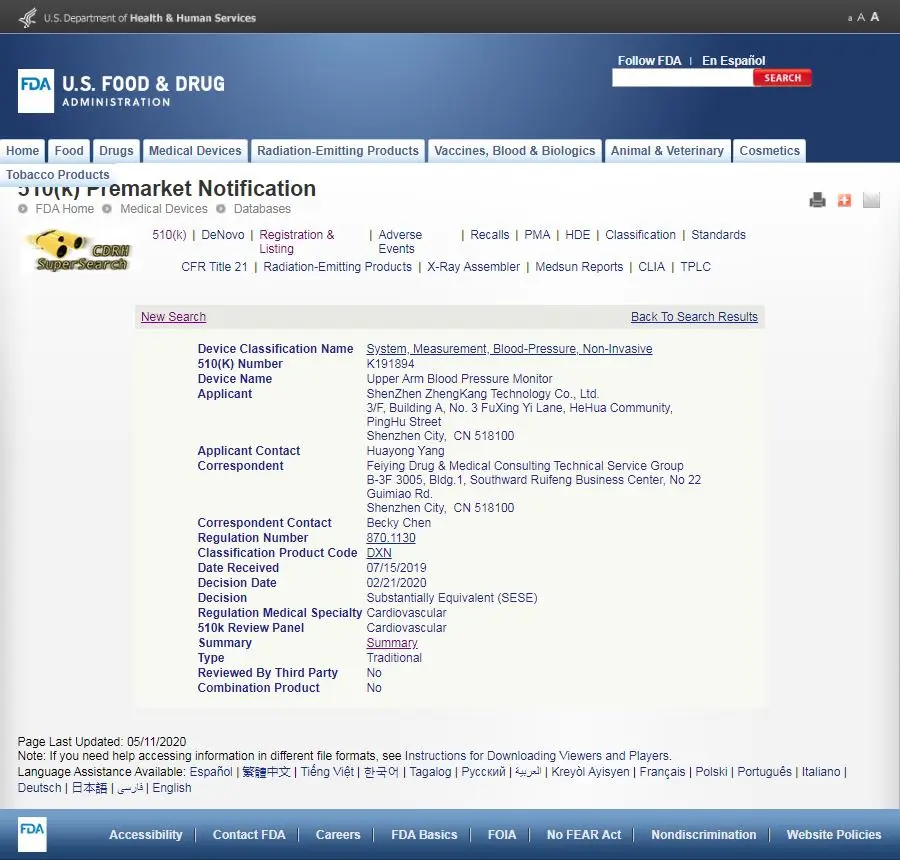The image size is (900, 860).
Task: Open FDA Basics footer link
Action: tap(424, 835)
